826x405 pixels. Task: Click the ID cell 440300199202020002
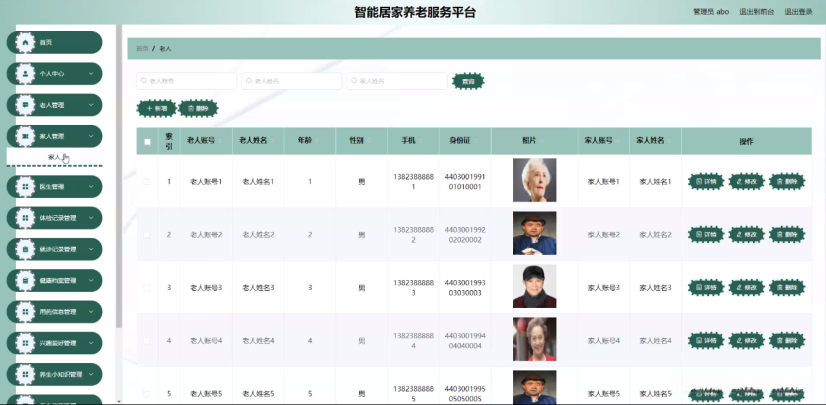click(465, 235)
